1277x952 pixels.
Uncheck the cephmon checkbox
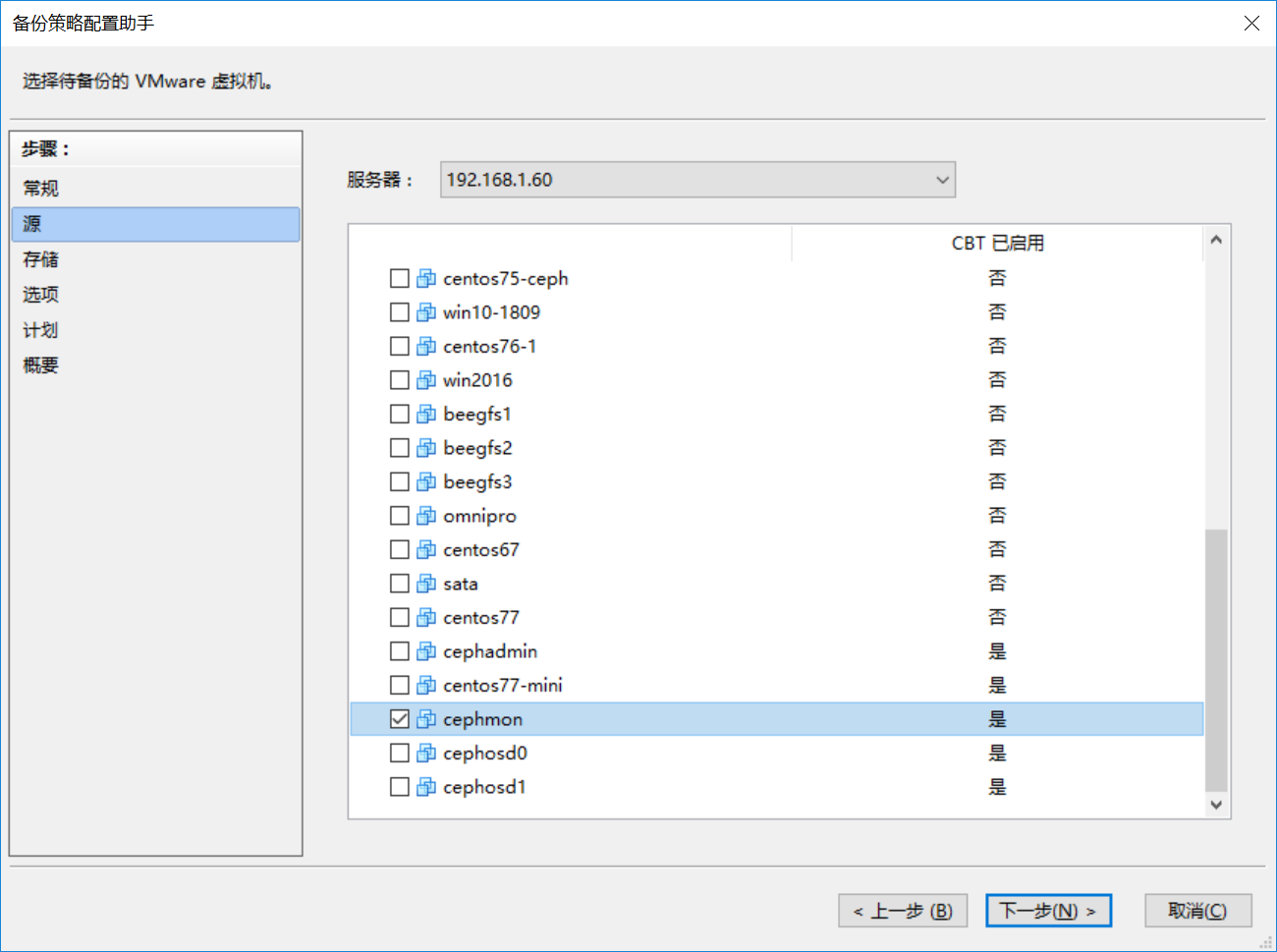coord(399,719)
